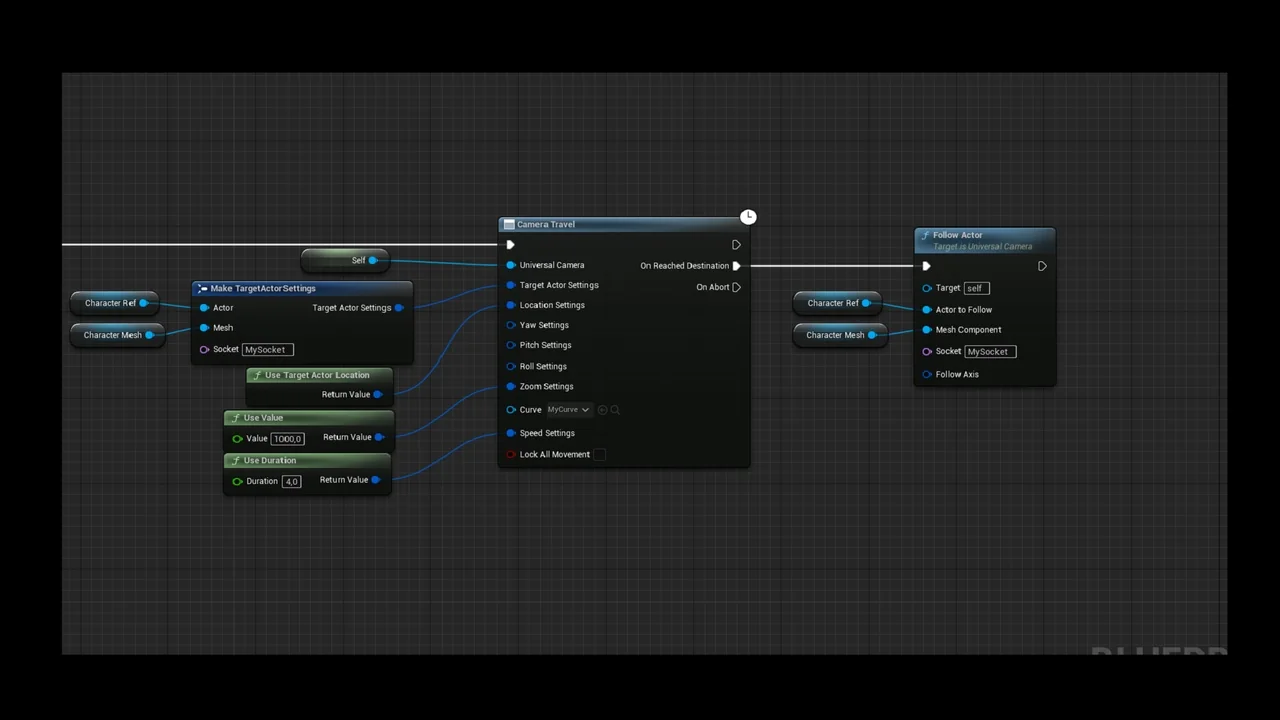Click the Universal Camera input pin

511,265
